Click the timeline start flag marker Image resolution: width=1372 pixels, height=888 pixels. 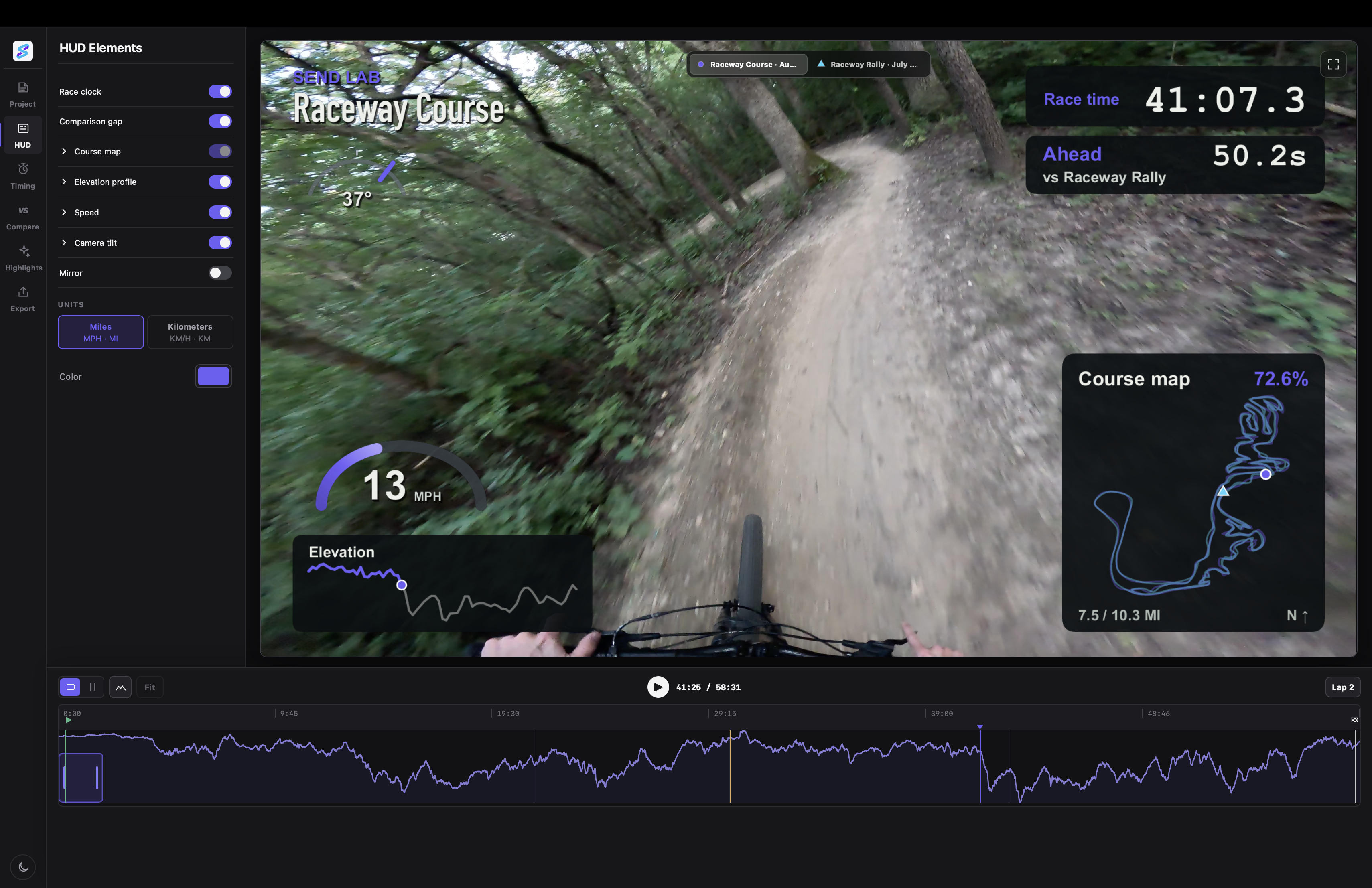coord(69,720)
